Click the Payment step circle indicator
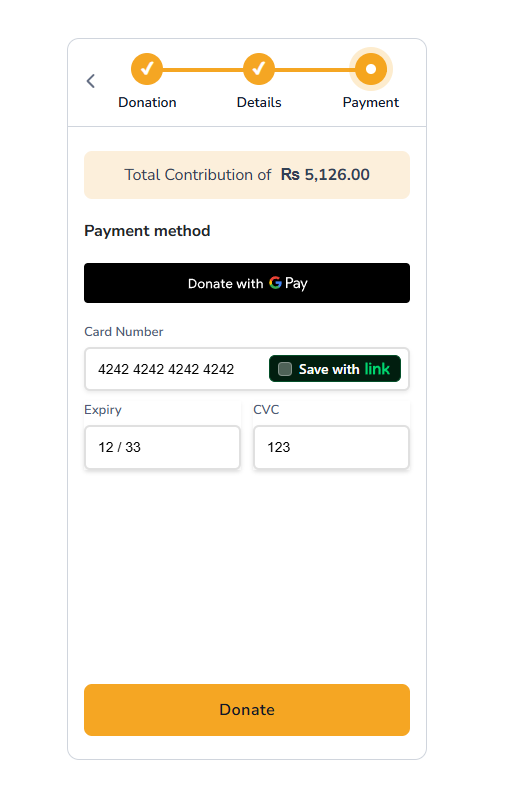The width and height of the screenshot is (508, 801). pos(371,69)
